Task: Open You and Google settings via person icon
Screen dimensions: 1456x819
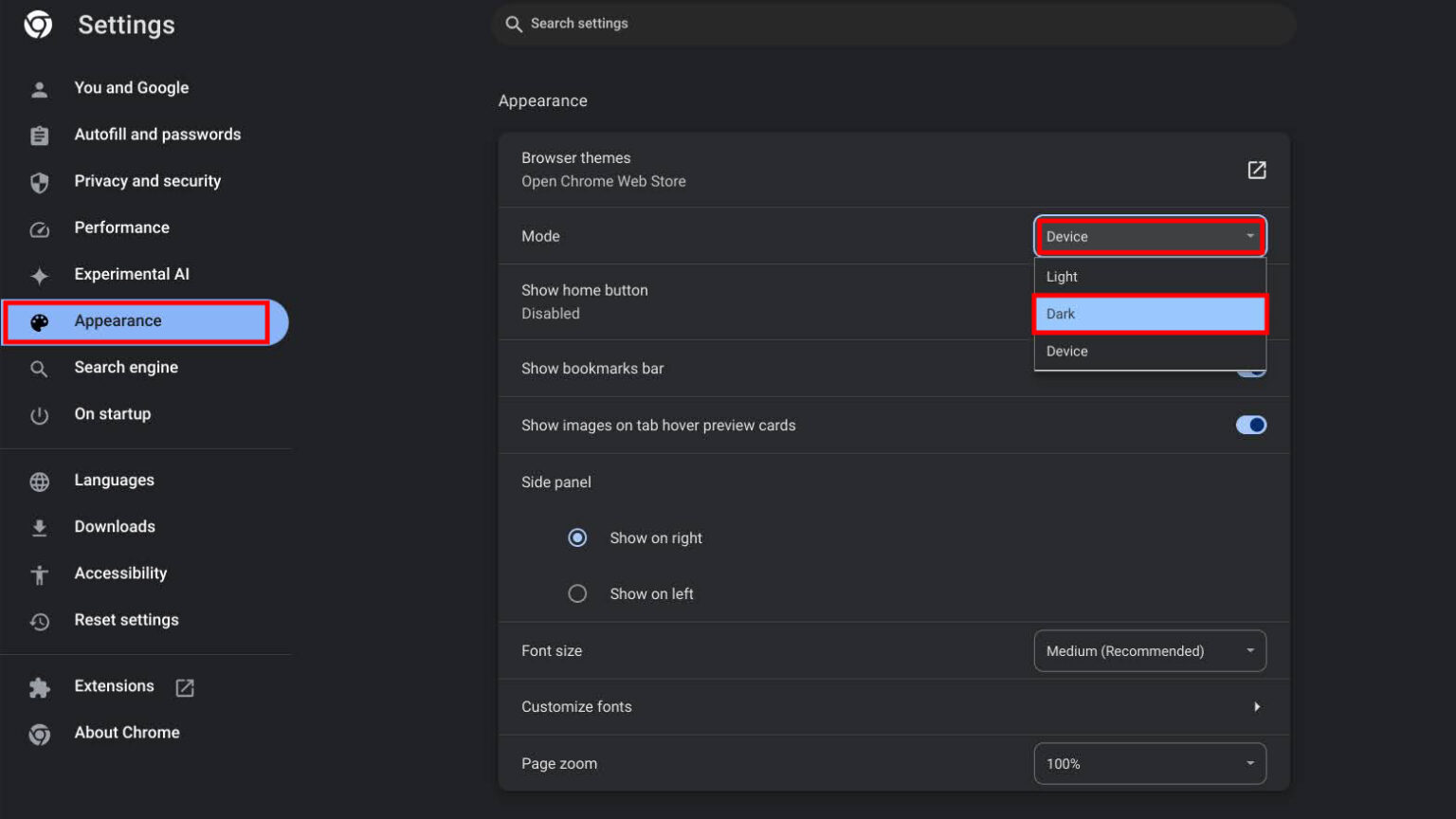Action: [x=39, y=87]
